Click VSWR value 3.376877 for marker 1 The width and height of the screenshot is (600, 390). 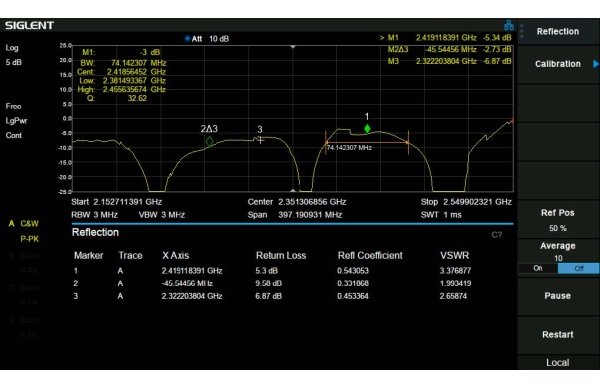[455, 271]
